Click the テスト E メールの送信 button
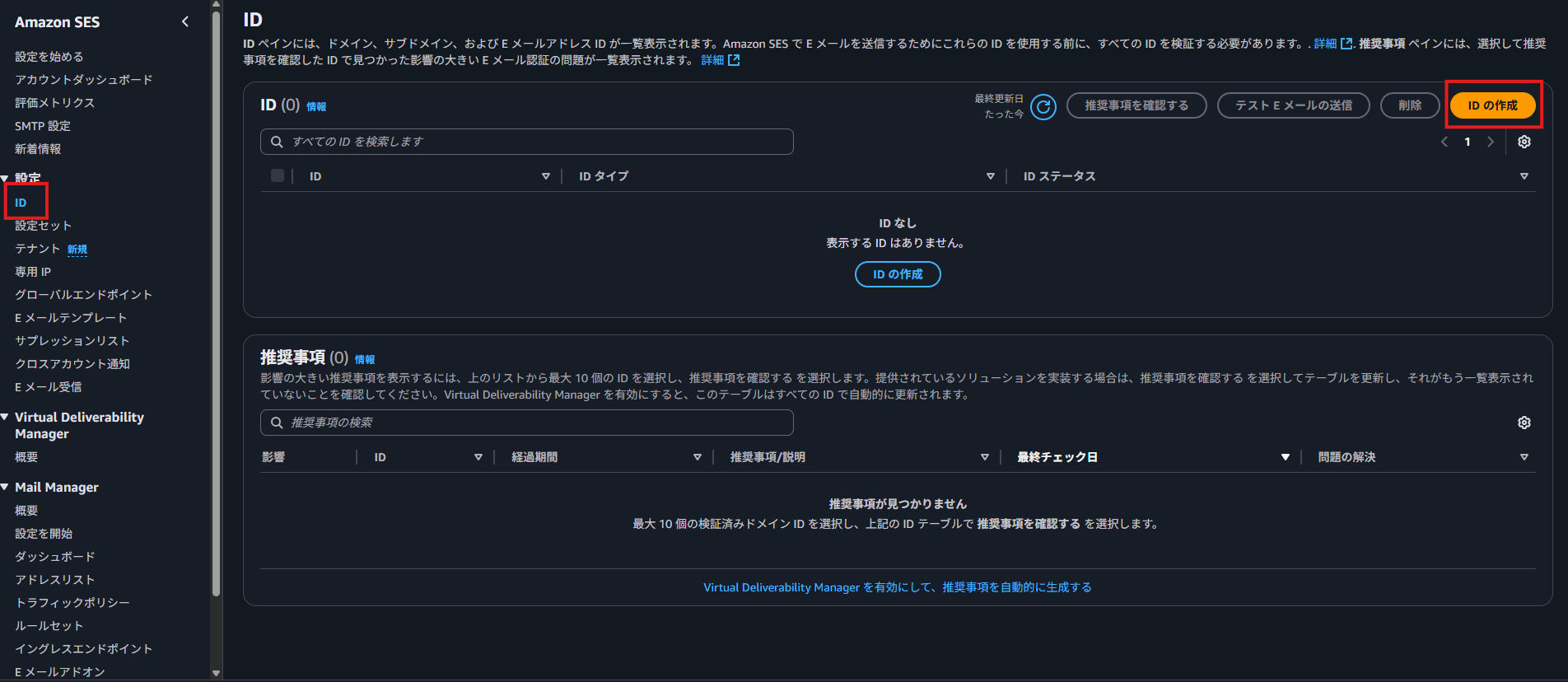This screenshot has width=1568, height=682. pyautogui.click(x=1293, y=105)
